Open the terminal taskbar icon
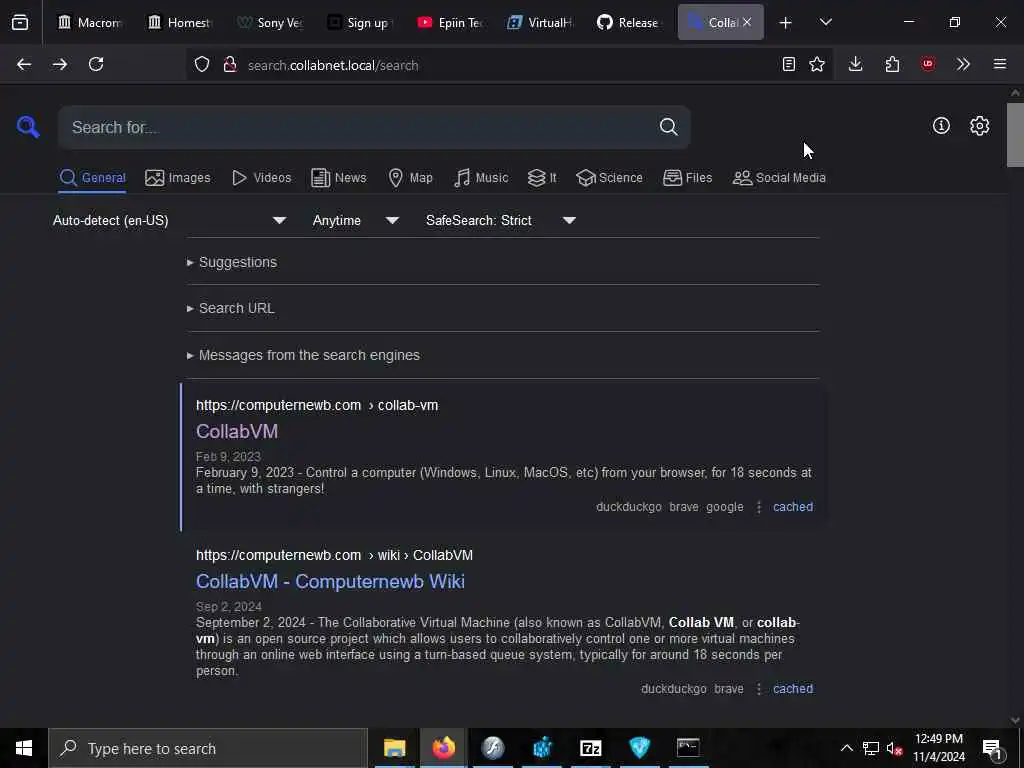The height and width of the screenshot is (768, 1024). [688, 748]
